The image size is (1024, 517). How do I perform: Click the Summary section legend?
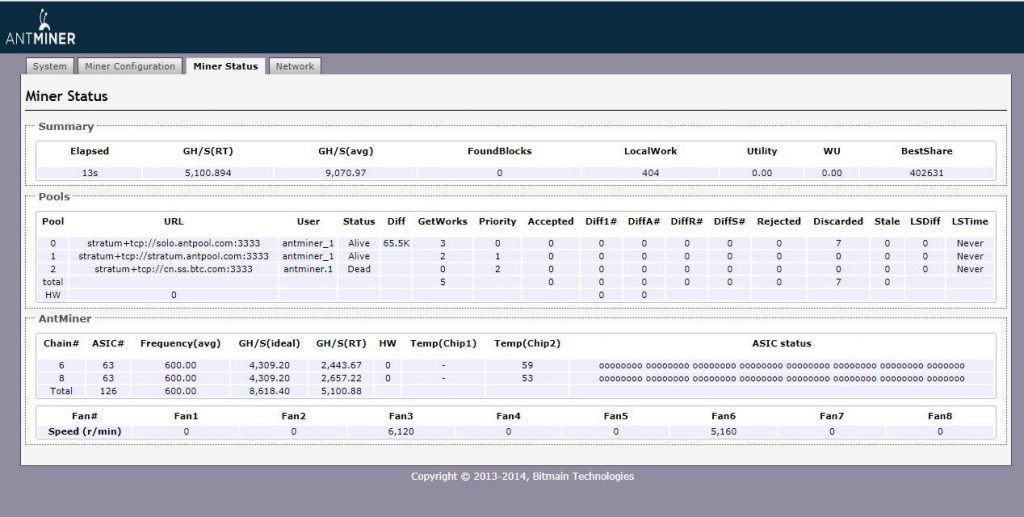point(66,126)
